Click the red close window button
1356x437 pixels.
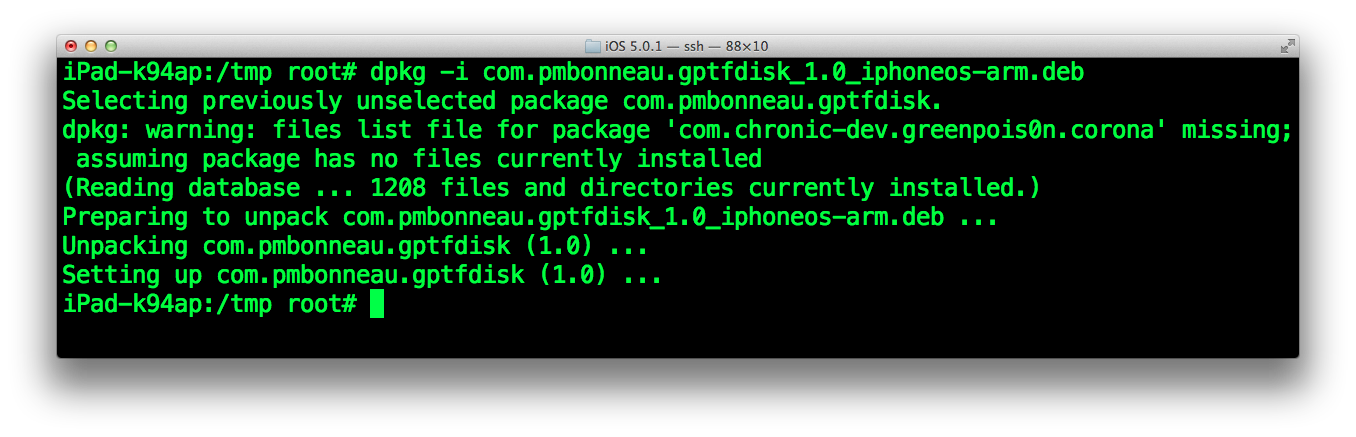click(x=71, y=46)
